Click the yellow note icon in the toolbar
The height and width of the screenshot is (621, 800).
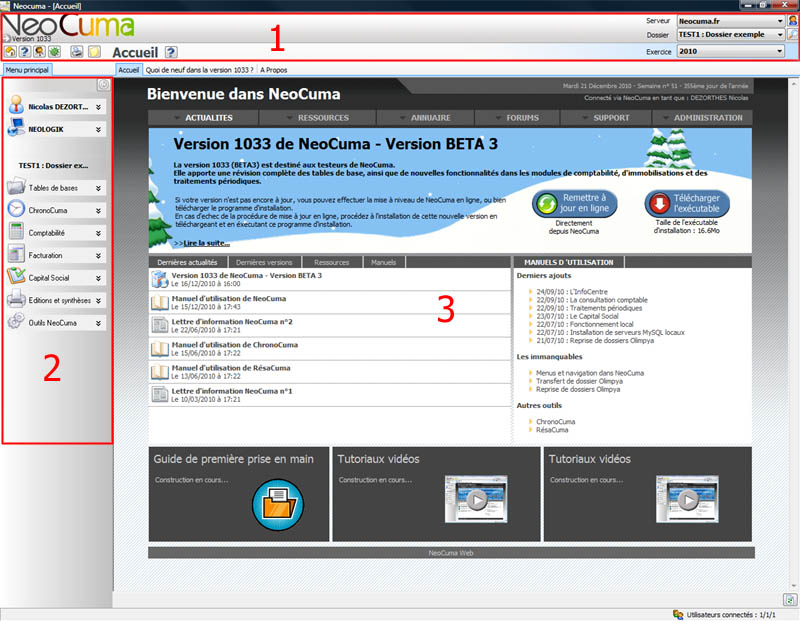coord(94,52)
